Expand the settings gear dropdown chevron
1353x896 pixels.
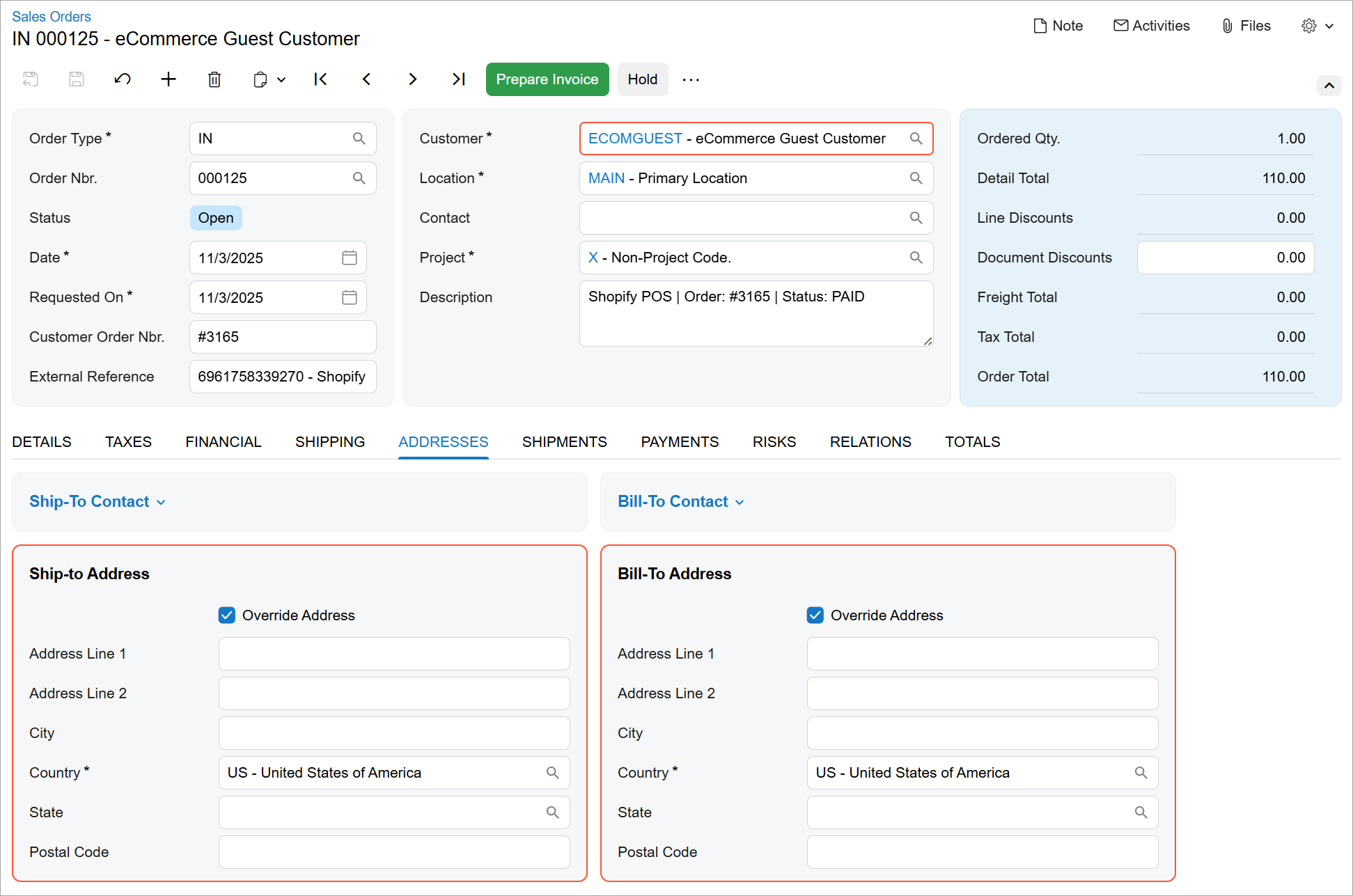pos(1329,26)
